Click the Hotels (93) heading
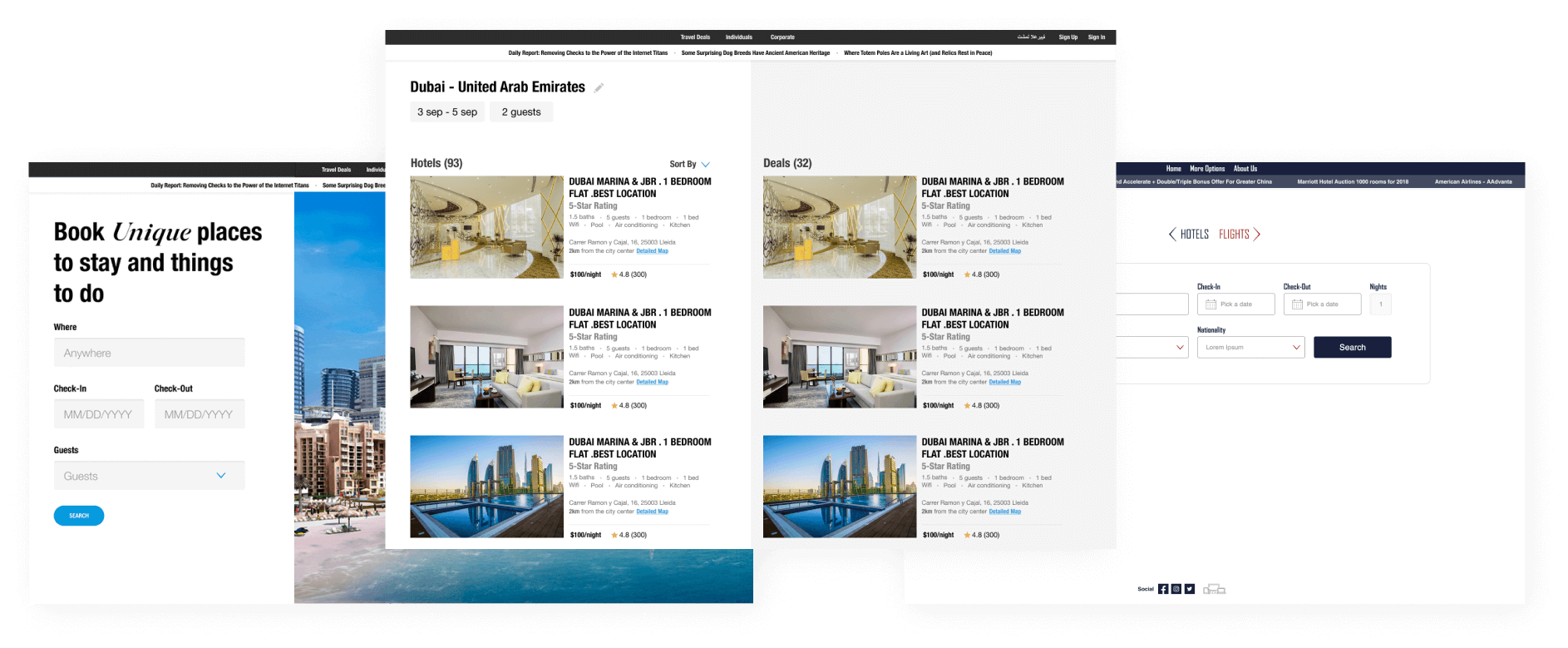Image resolution: width=1568 pixels, height=648 pixels. click(x=436, y=164)
